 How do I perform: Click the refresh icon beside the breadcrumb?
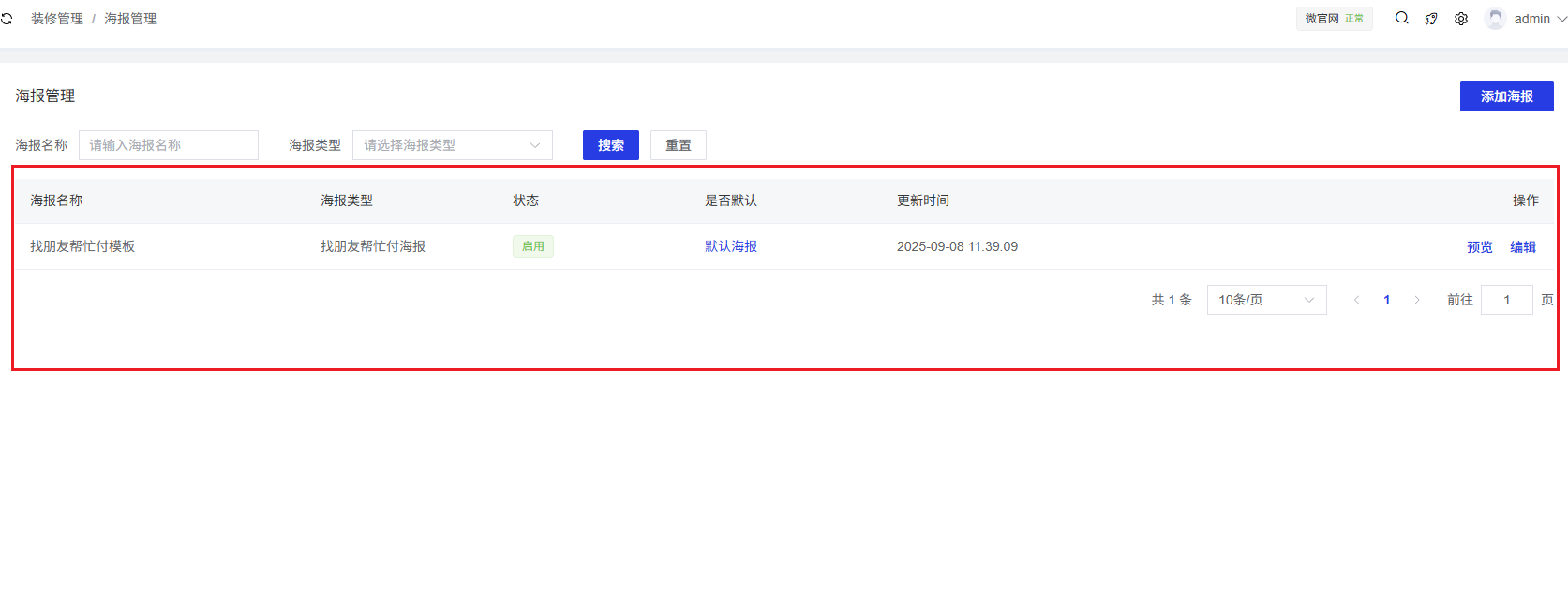point(7,19)
